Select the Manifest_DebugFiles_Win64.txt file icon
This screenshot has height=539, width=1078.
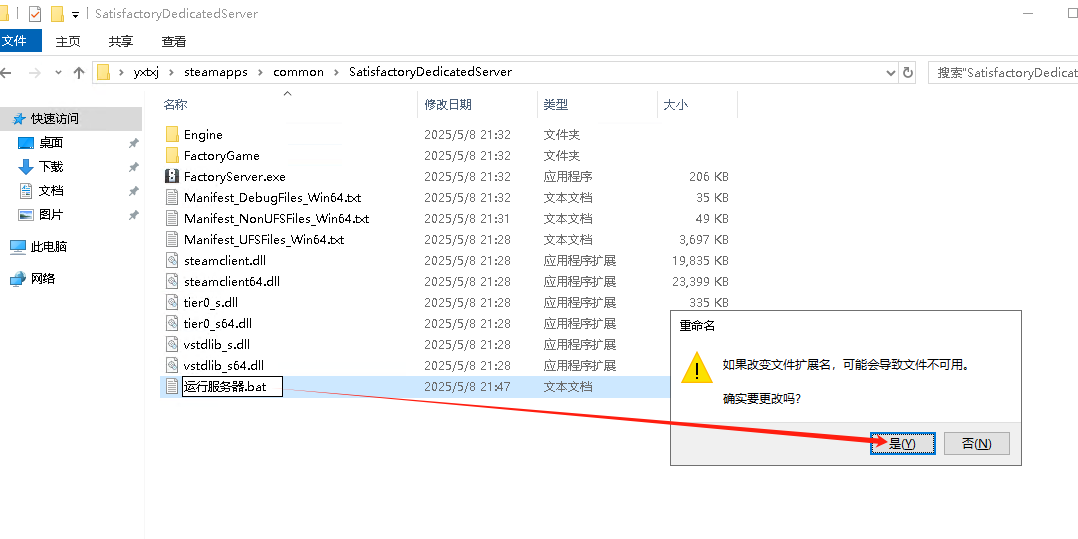(172, 198)
